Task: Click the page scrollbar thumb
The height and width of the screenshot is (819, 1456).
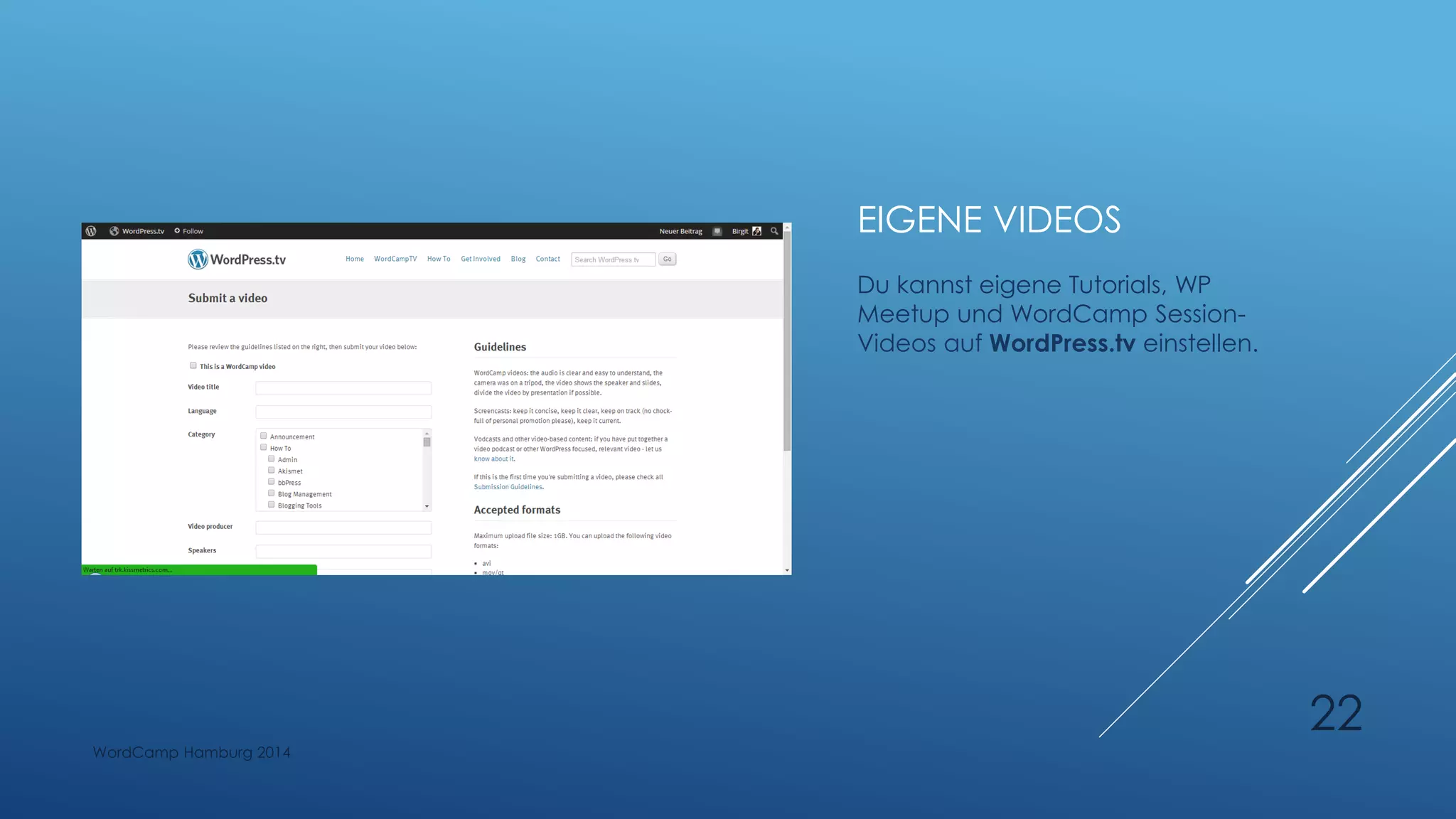Action: [787, 341]
